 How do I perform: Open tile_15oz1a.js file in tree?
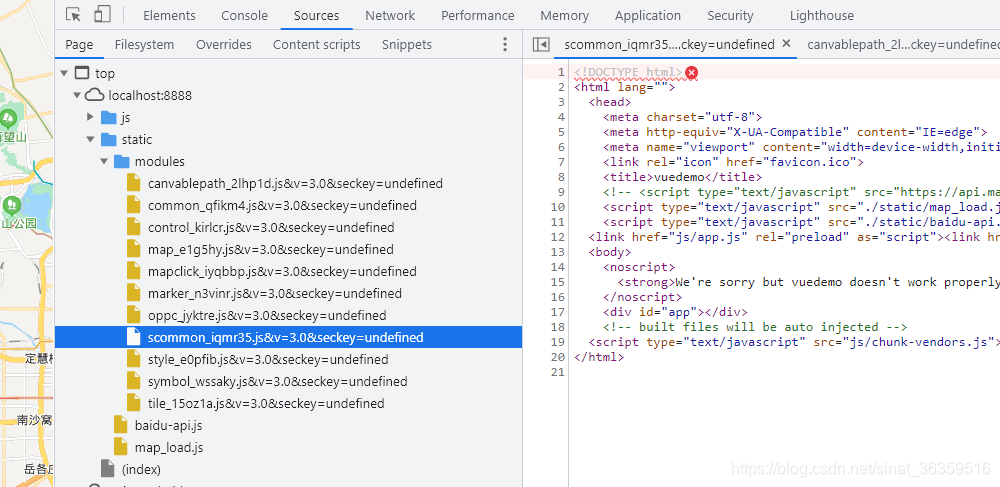(266, 403)
